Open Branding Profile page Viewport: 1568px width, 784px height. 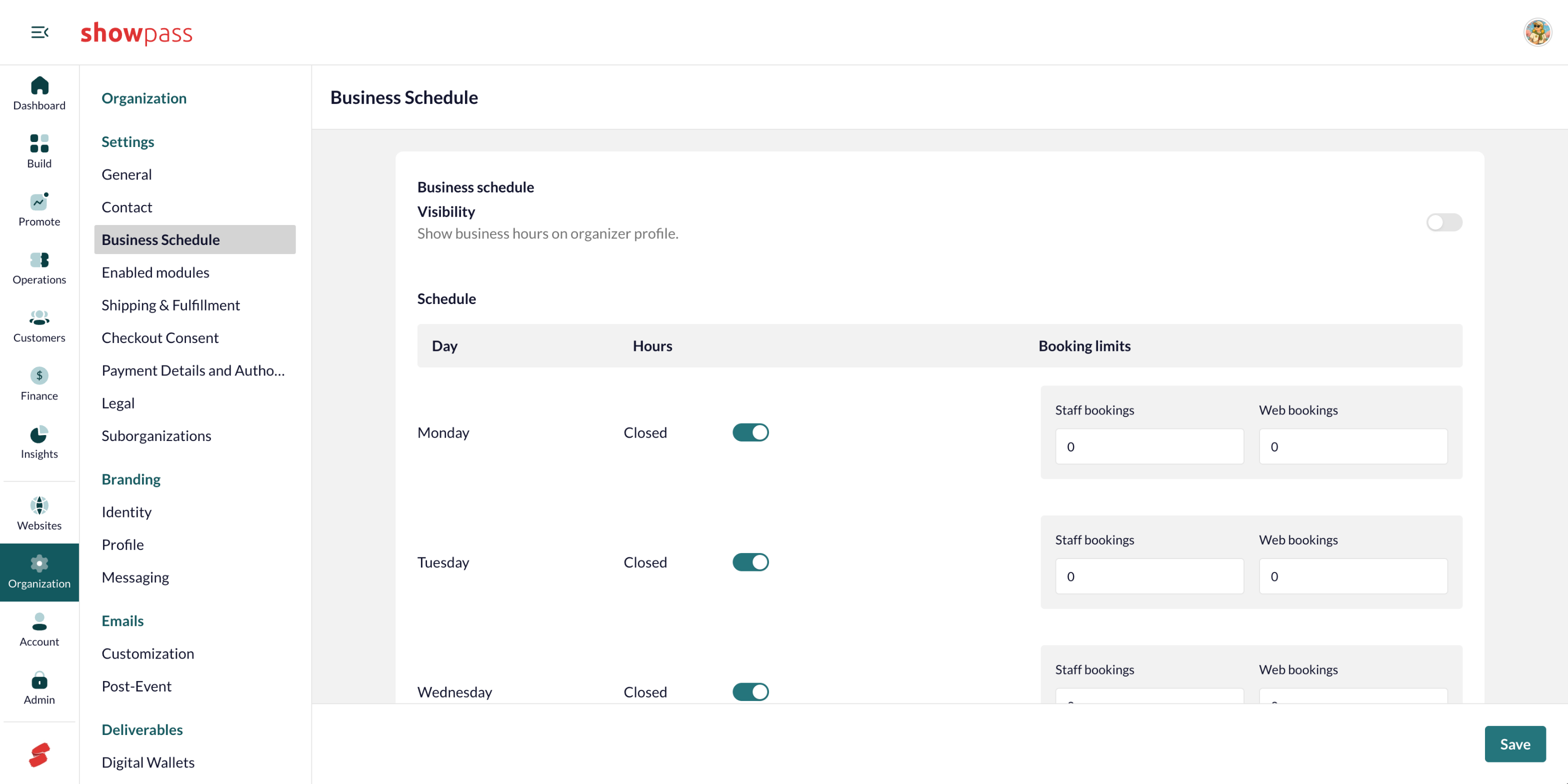(x=195, y=545)
